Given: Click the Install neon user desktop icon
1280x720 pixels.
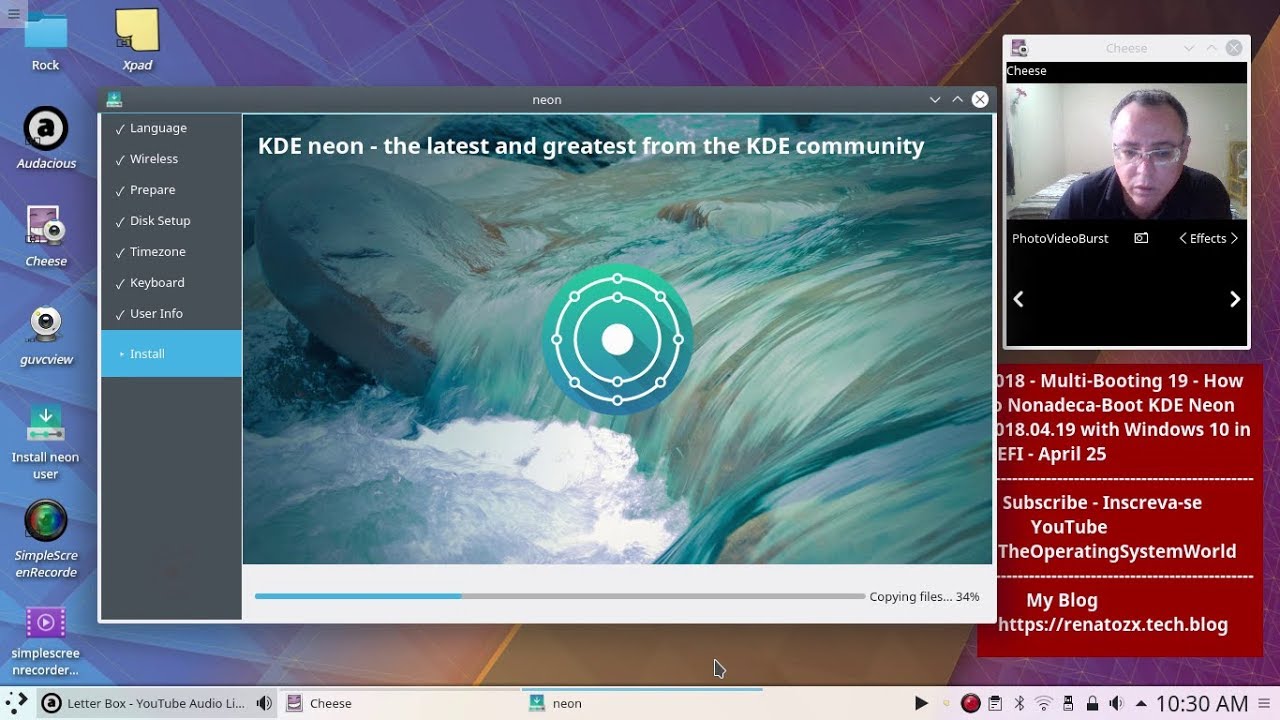Looking at the screenshot, I should 45,442.
